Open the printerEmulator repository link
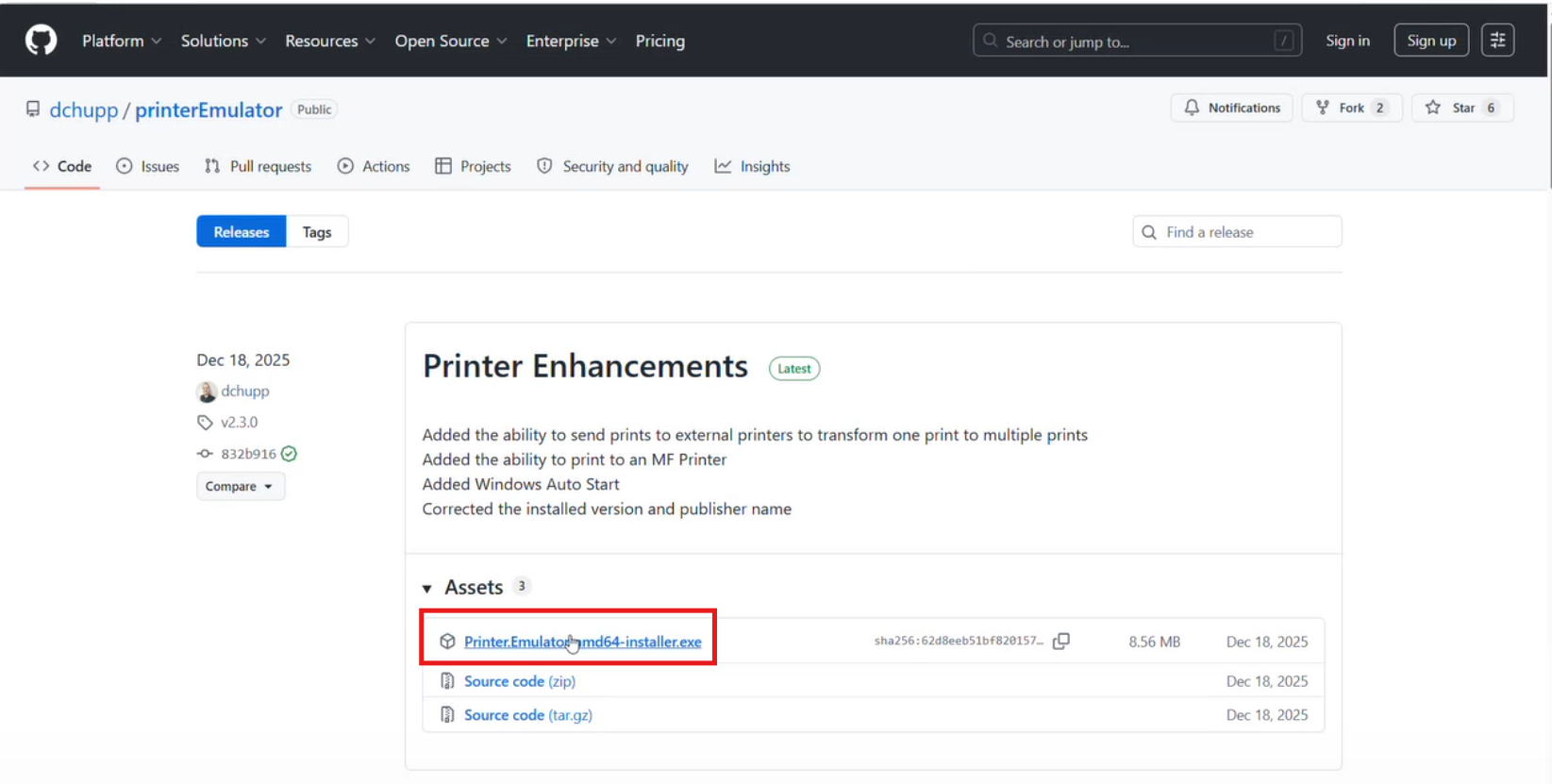This screenshot has height=784, width=1552. (x=209, y=109)
